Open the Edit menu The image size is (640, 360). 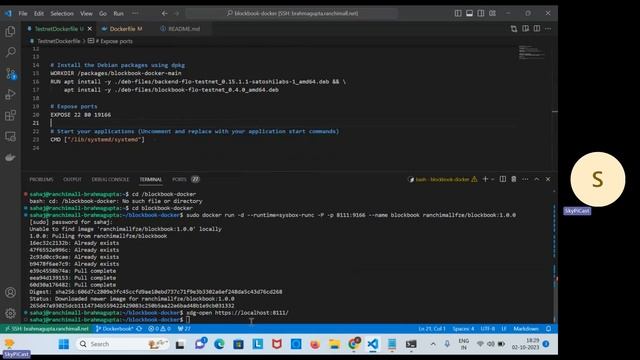click(x=39, y=13)
